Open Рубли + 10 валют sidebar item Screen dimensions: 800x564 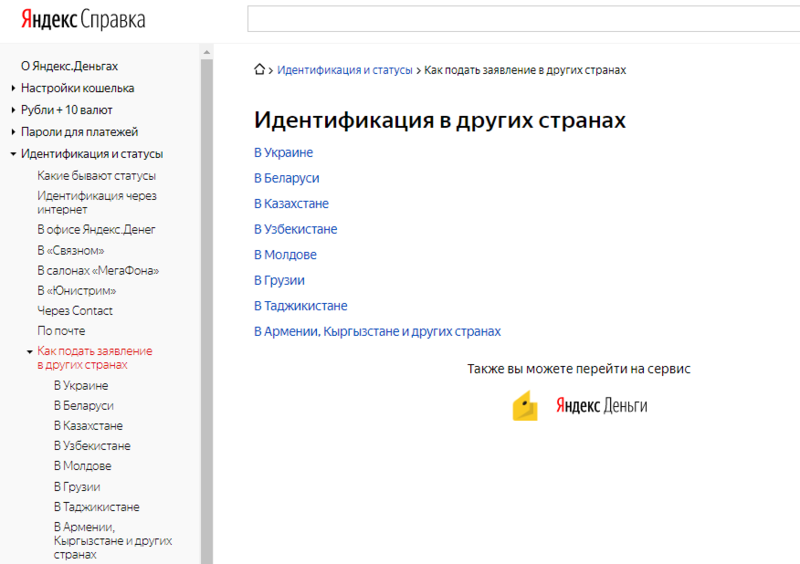(x=67, y=110)
